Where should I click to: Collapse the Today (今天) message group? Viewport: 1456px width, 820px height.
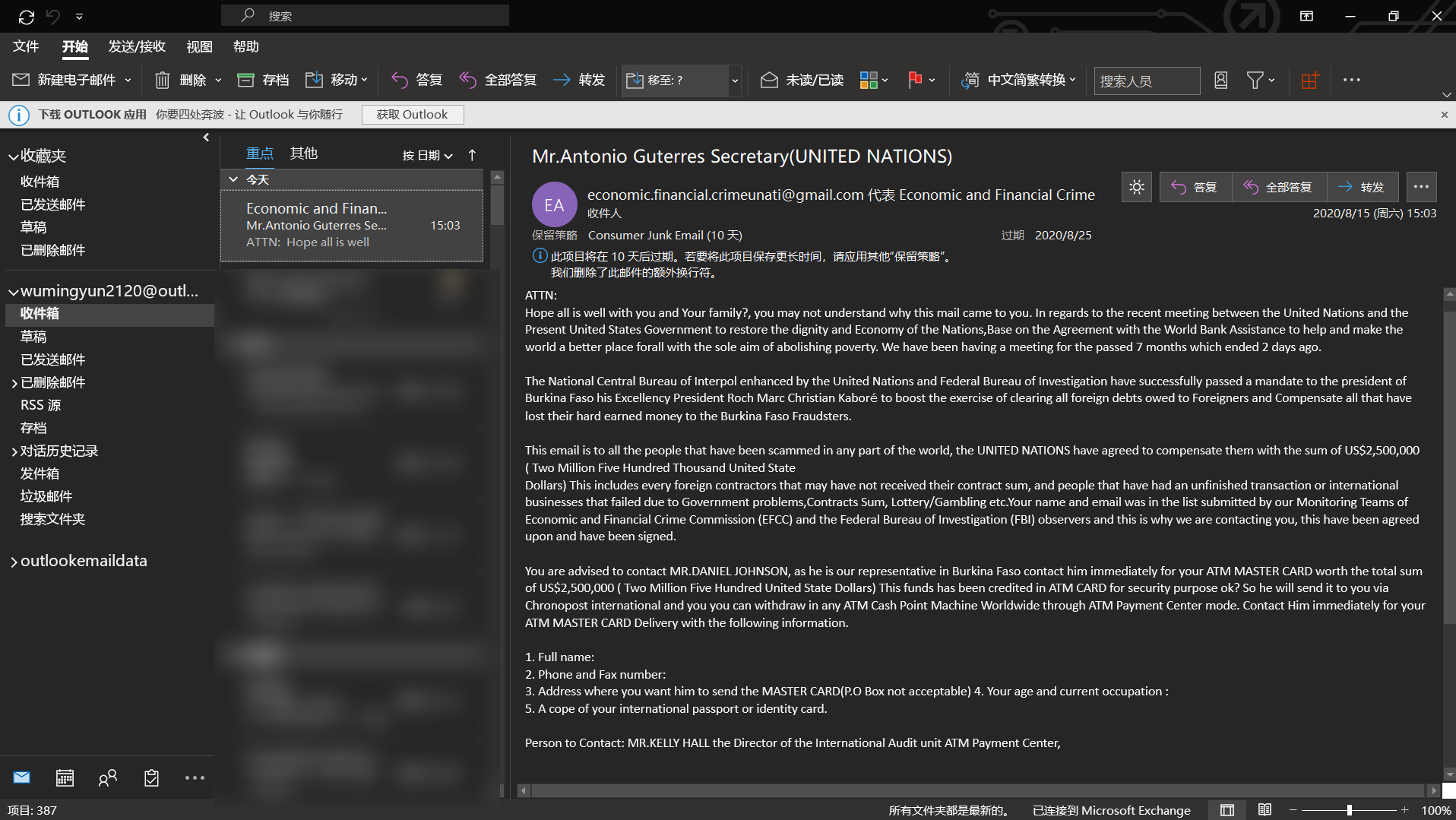pos(233,179)
